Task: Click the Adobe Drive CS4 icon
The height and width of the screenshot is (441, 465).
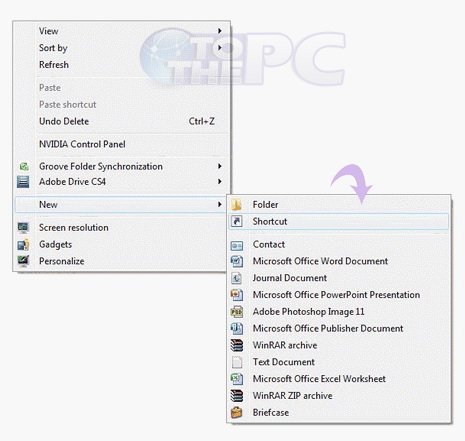Action: (x=23, y=182)
